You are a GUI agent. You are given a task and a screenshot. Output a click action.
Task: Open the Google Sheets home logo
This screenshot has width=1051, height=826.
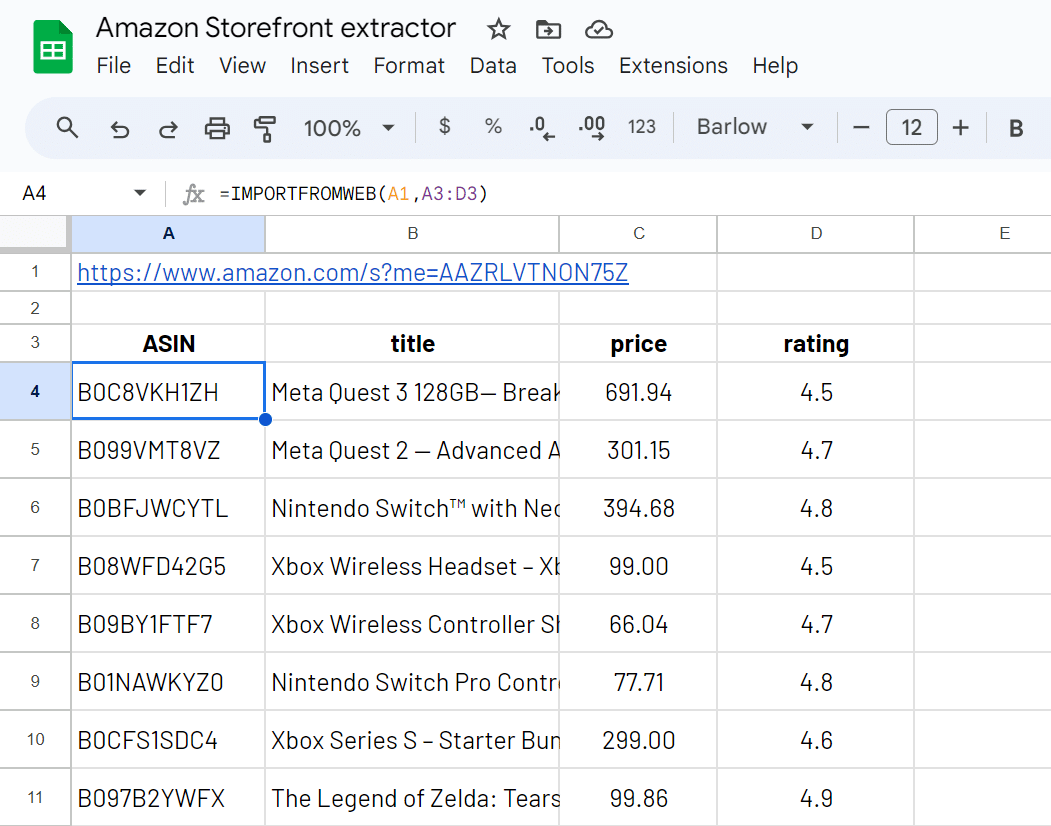(53, 47)
